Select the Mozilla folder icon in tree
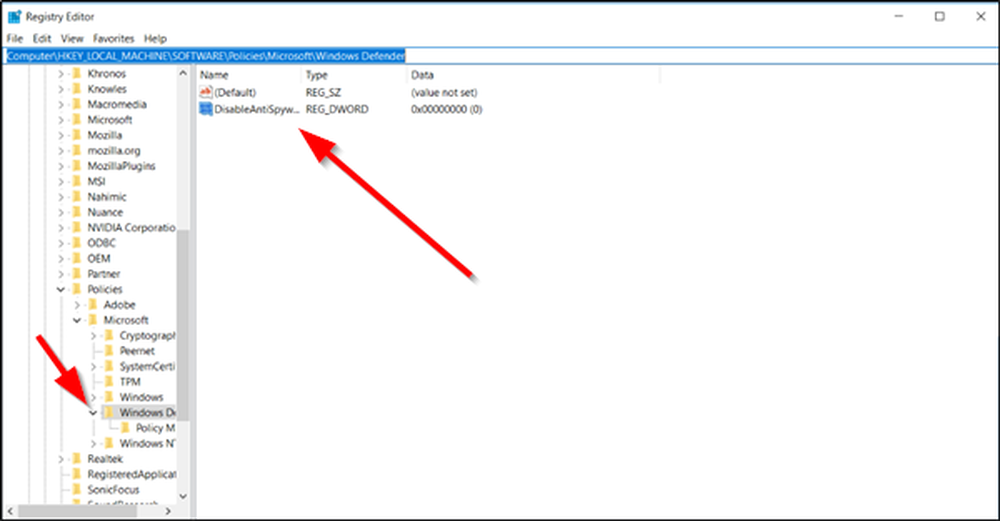The height and width of the screenshot is (521, 1000). coord(78,135)
